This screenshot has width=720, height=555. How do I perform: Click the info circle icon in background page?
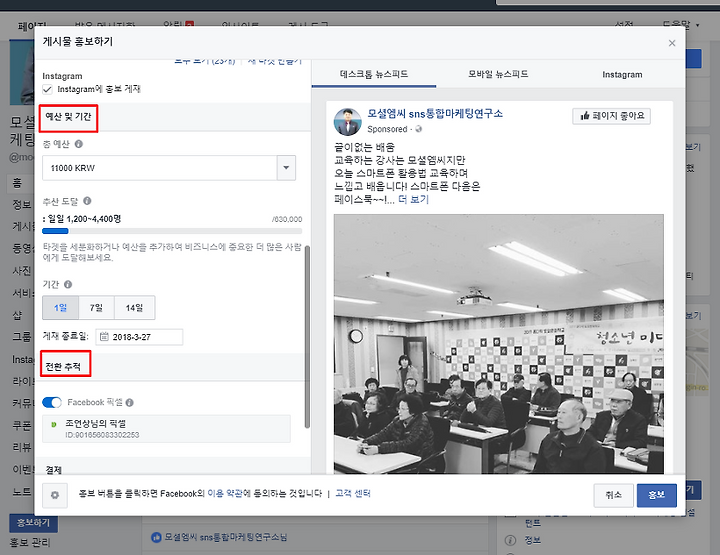(x=510, y=540)
